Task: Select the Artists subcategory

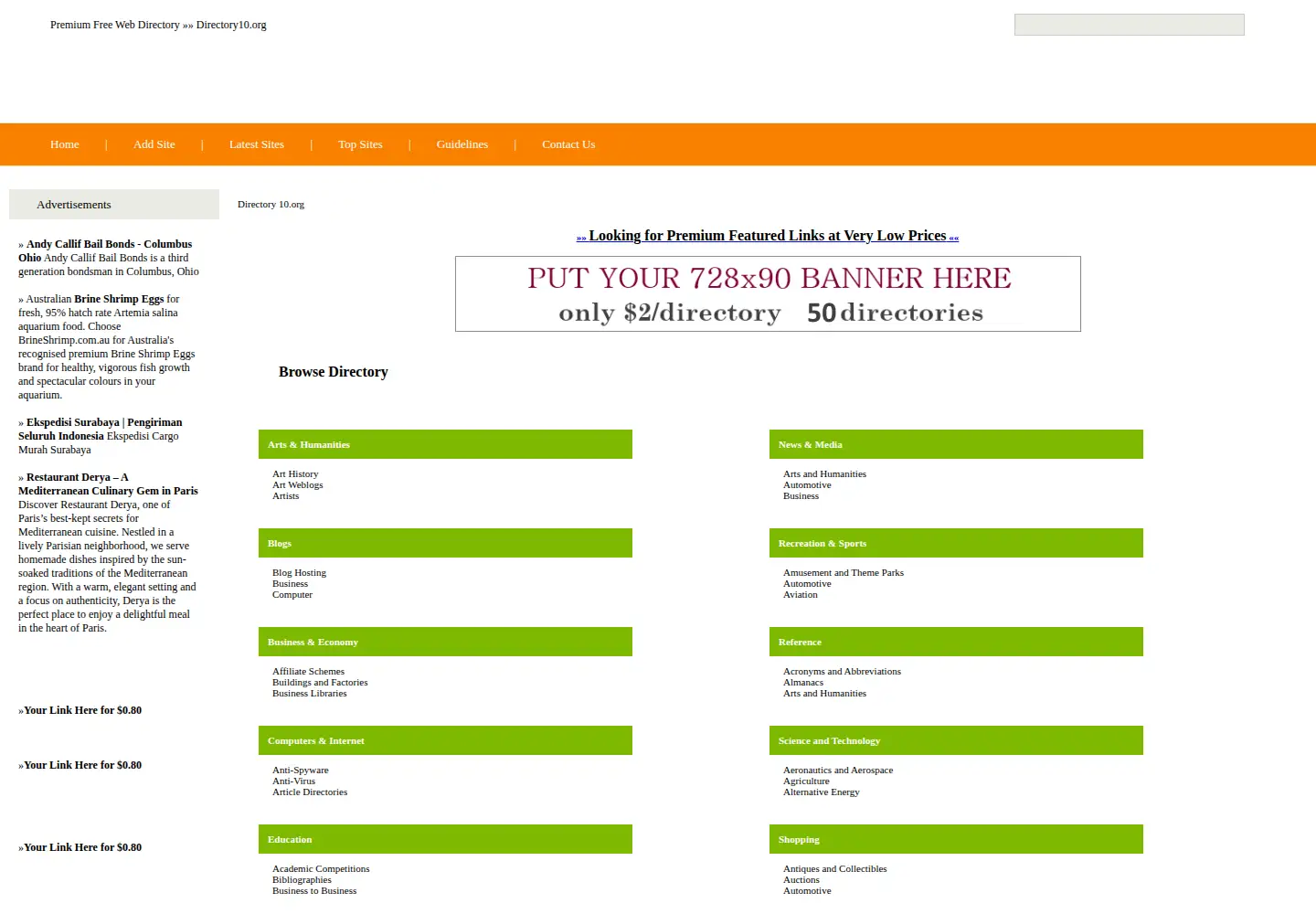Action: point(285,496)
